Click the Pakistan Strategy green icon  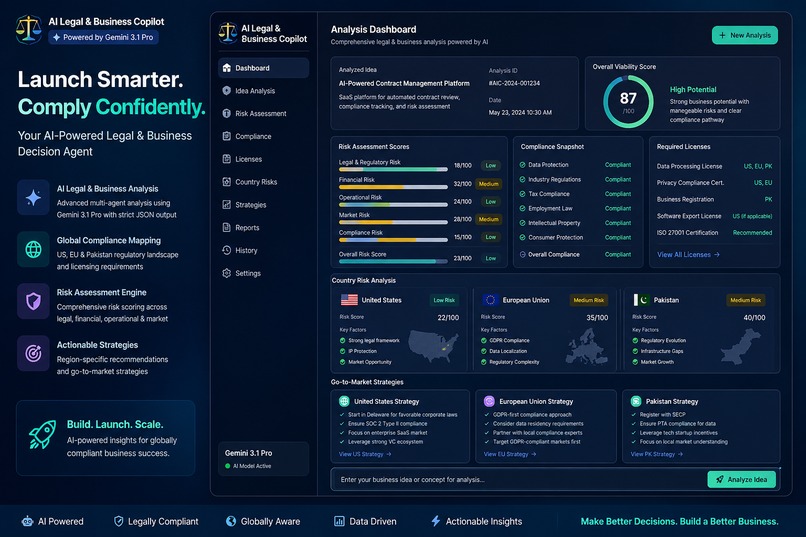pyautogui.click(x=636, y=401)
